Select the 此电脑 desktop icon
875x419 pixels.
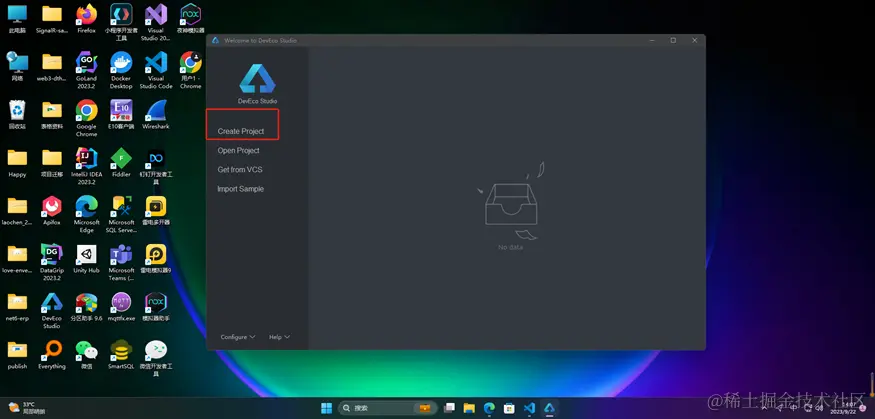[x=17, y=19]
